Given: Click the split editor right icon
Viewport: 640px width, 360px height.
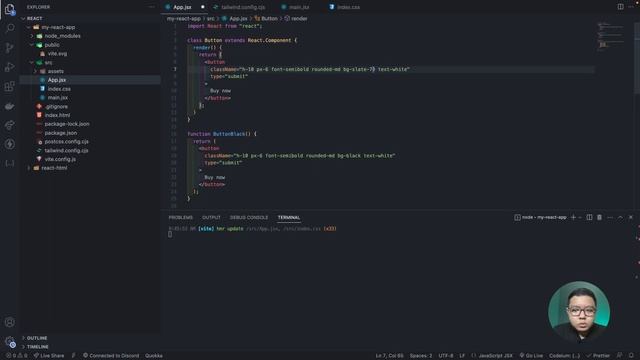Looking at the screenshot, I should coord(620,7).
